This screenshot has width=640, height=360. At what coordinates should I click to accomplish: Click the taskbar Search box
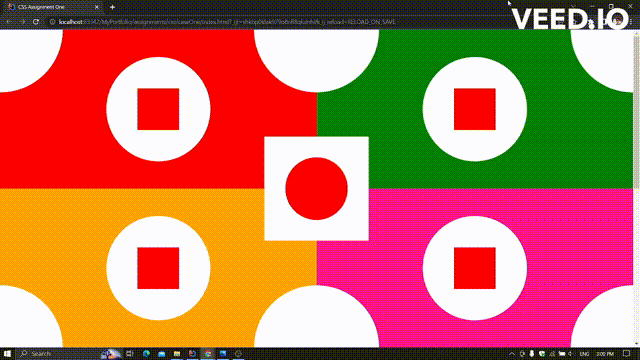tap(59, 353)
